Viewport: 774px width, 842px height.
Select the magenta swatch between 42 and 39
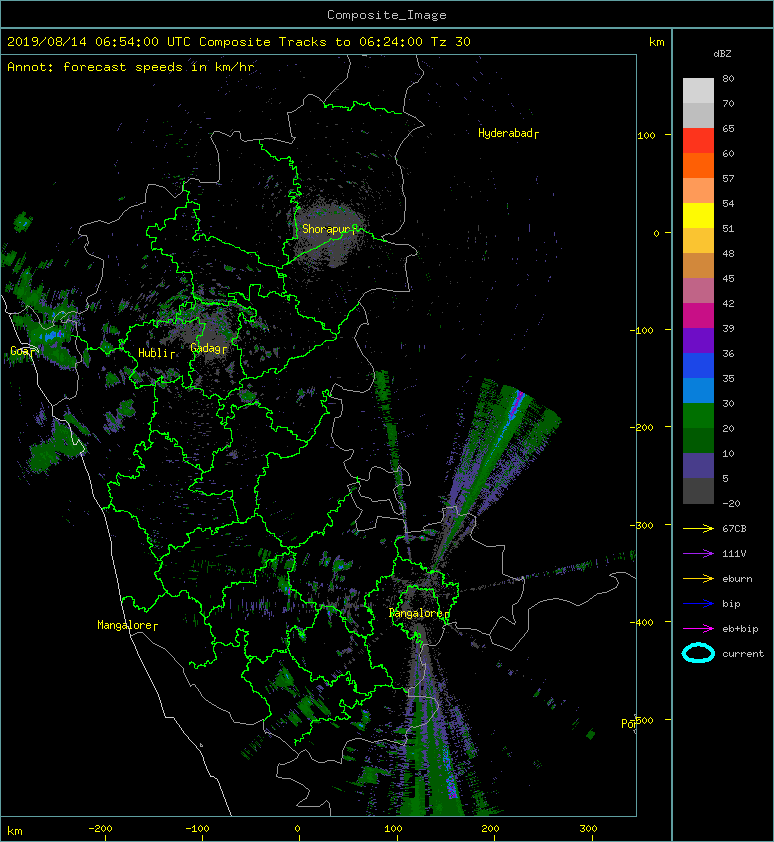698,316
